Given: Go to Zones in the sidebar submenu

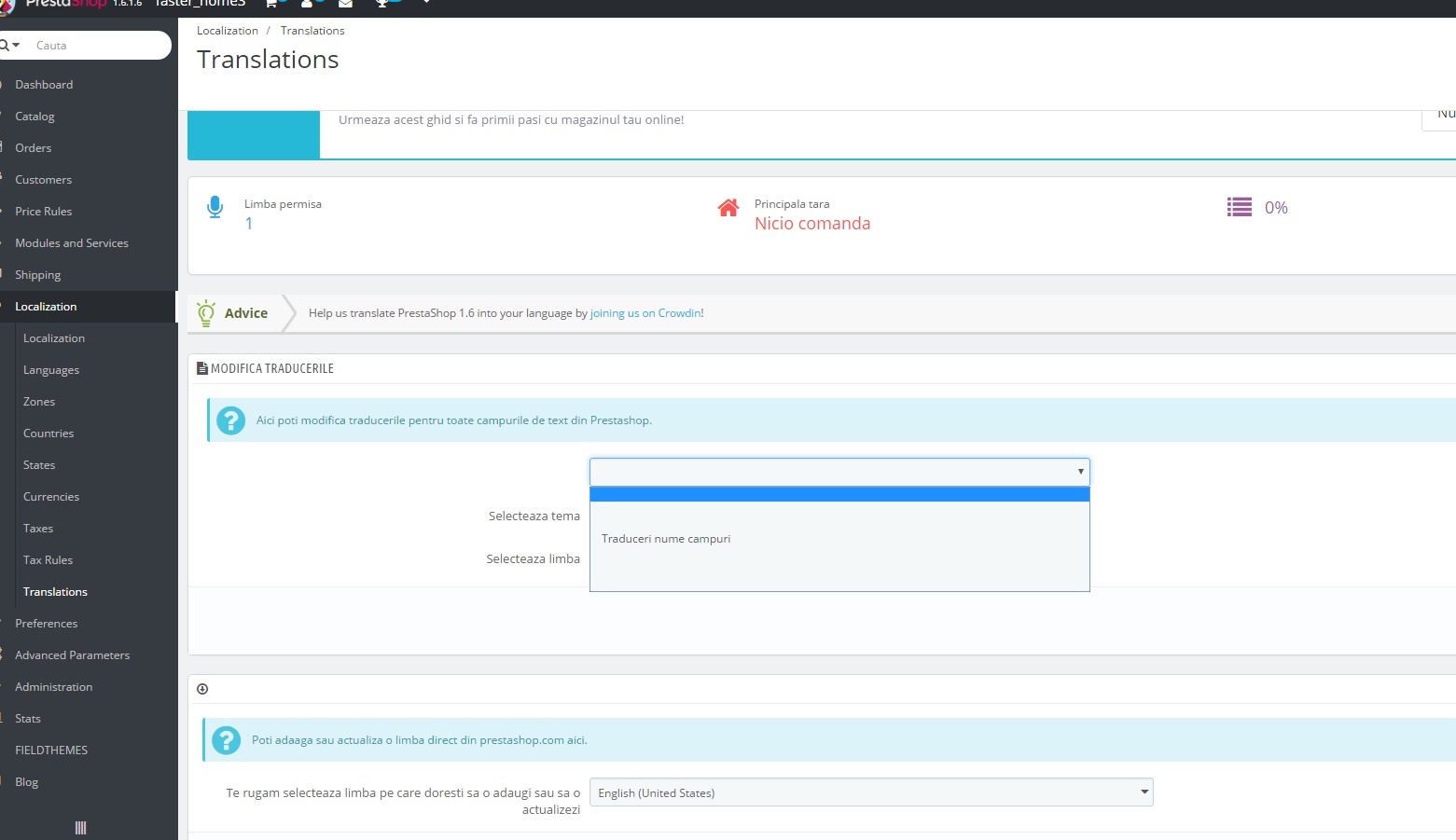Looking at the screenshot, I should 39,402.
